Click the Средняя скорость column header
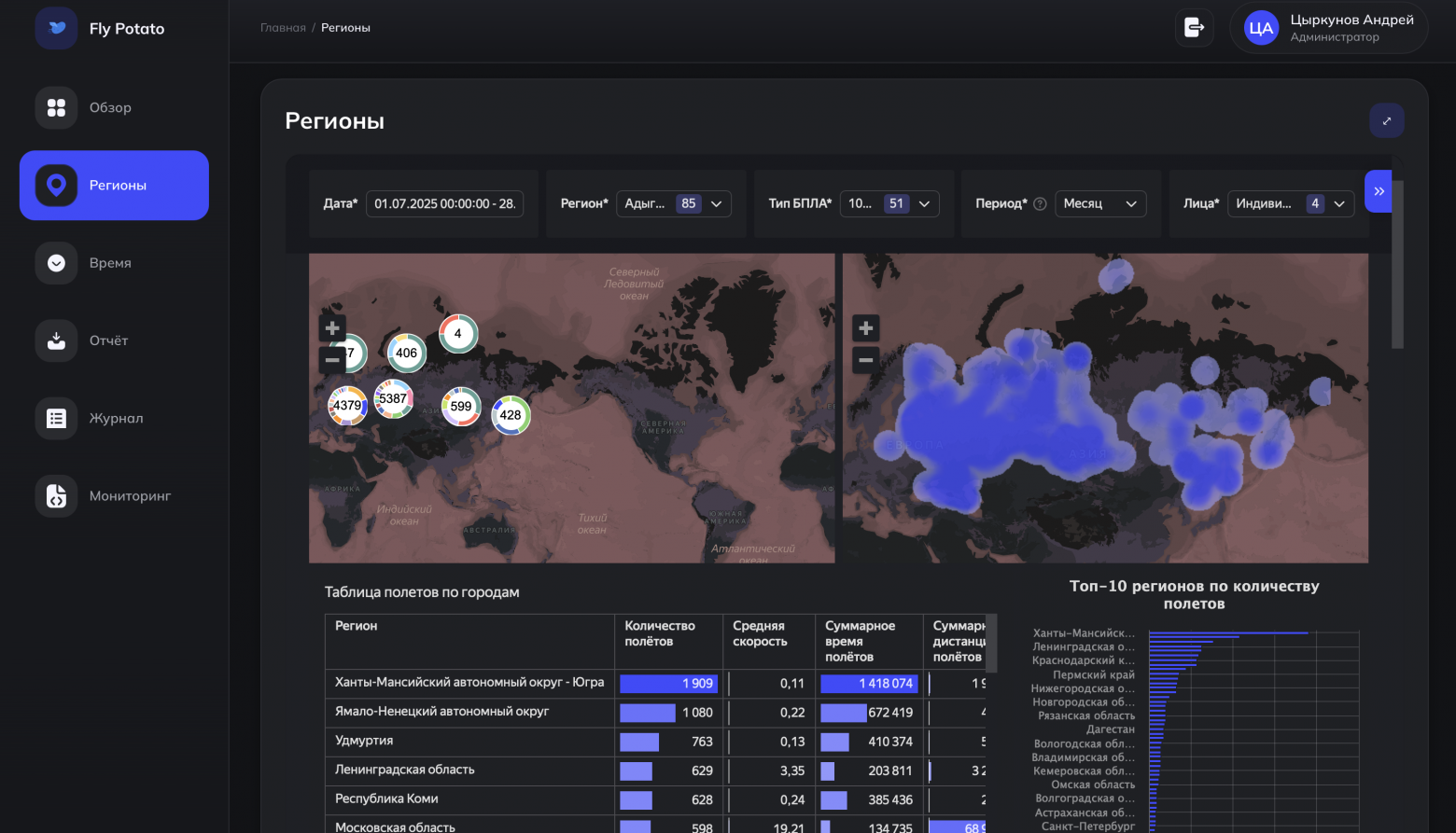1456x833 pixels. (769, 641)
